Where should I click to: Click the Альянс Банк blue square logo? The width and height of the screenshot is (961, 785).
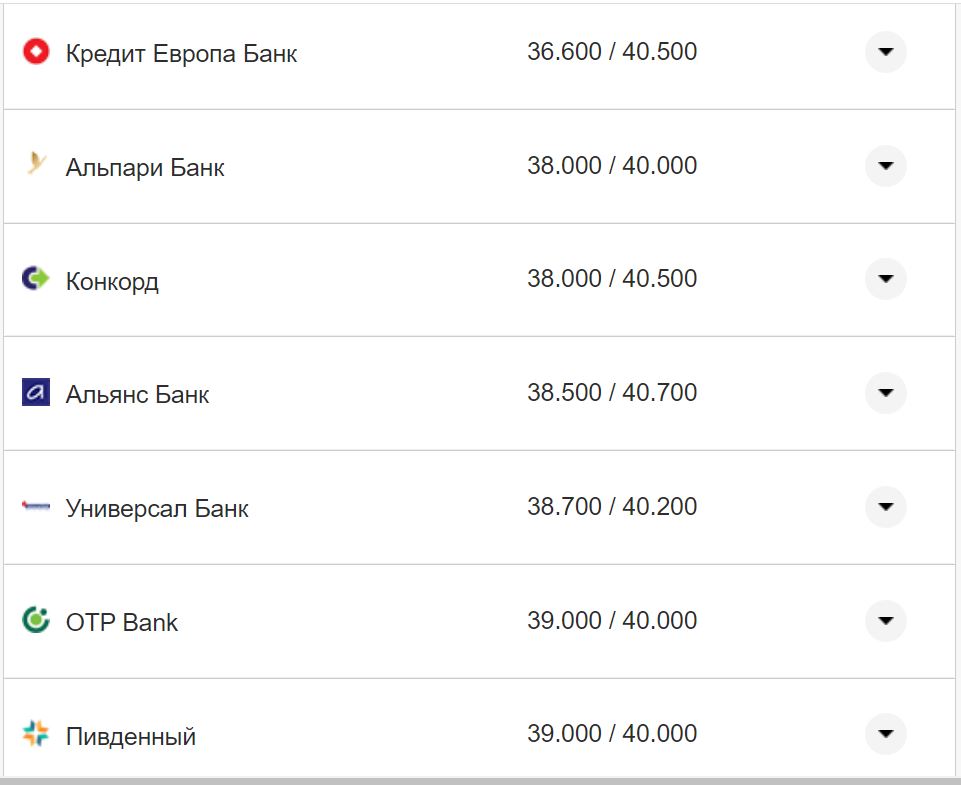[x=36, y=392]
